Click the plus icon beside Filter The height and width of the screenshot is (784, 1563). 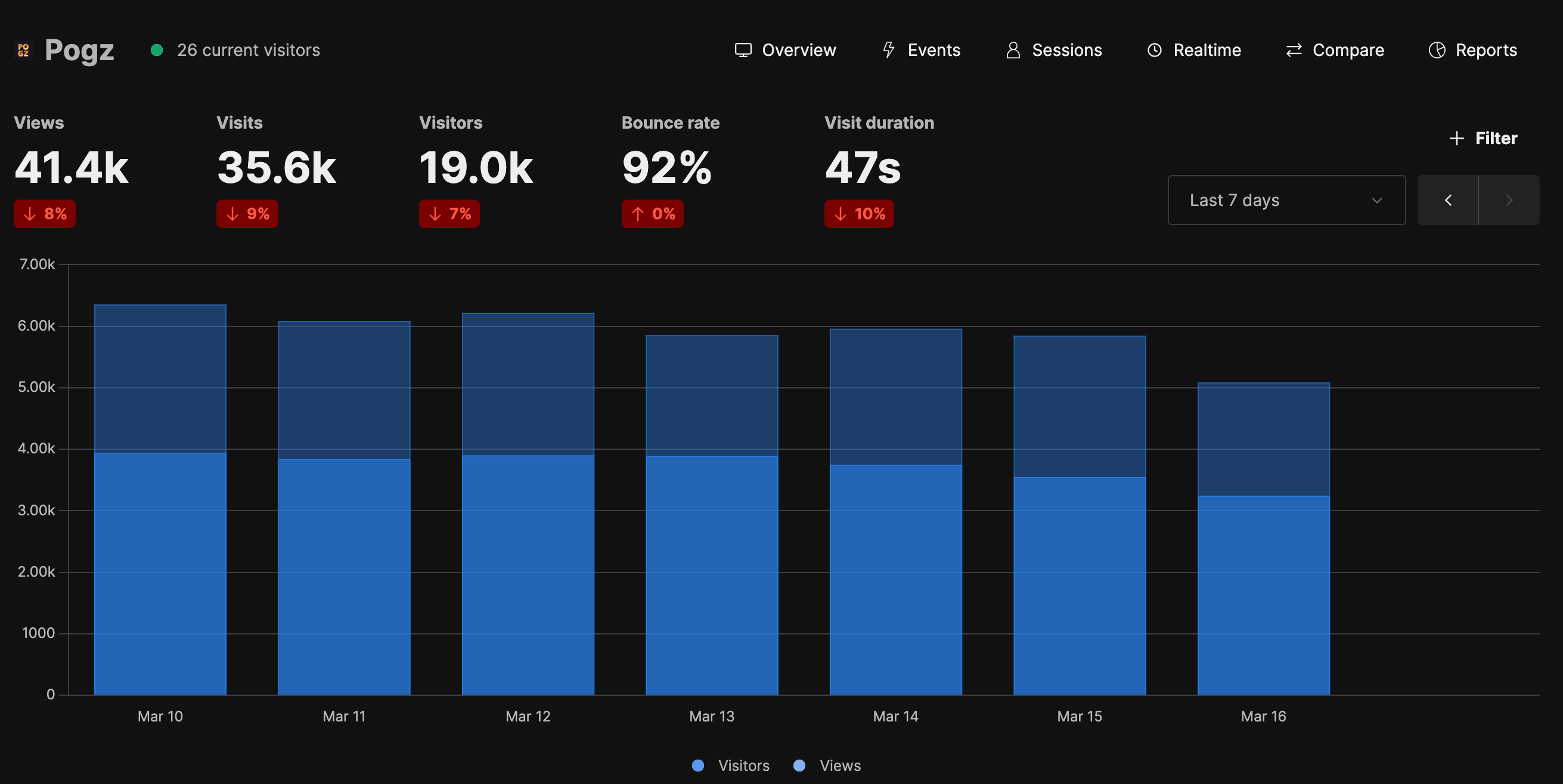1456,138
